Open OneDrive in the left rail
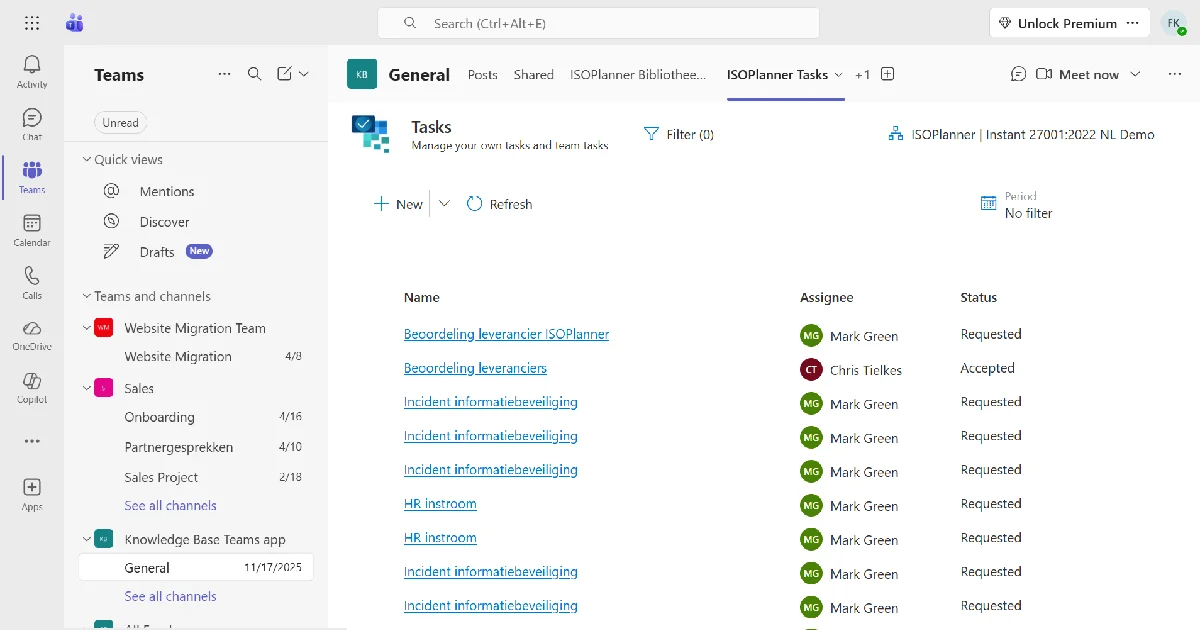The image size is (1200, 630). pos(32,335)
